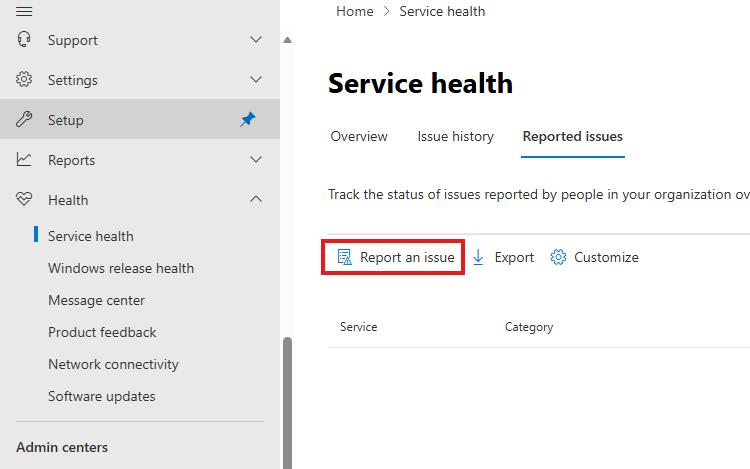
Task: Click the Reports chart icon
Action: tap(24, 159)
